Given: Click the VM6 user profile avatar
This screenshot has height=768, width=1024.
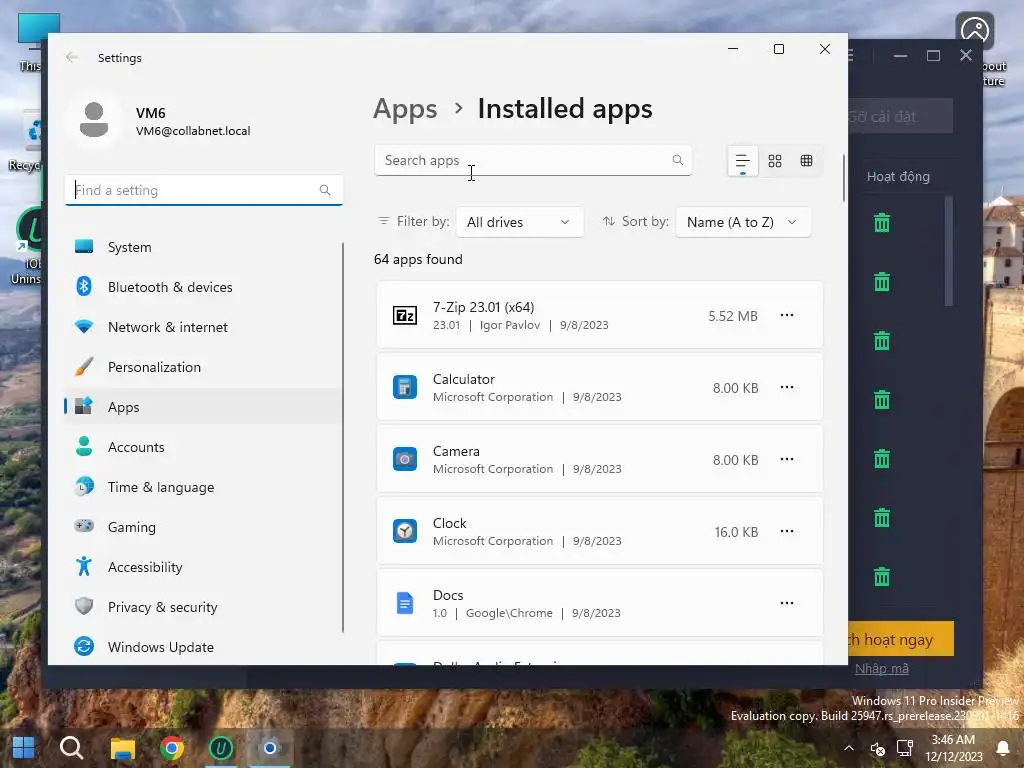Looking at the screenshot, I should [94, 120].
